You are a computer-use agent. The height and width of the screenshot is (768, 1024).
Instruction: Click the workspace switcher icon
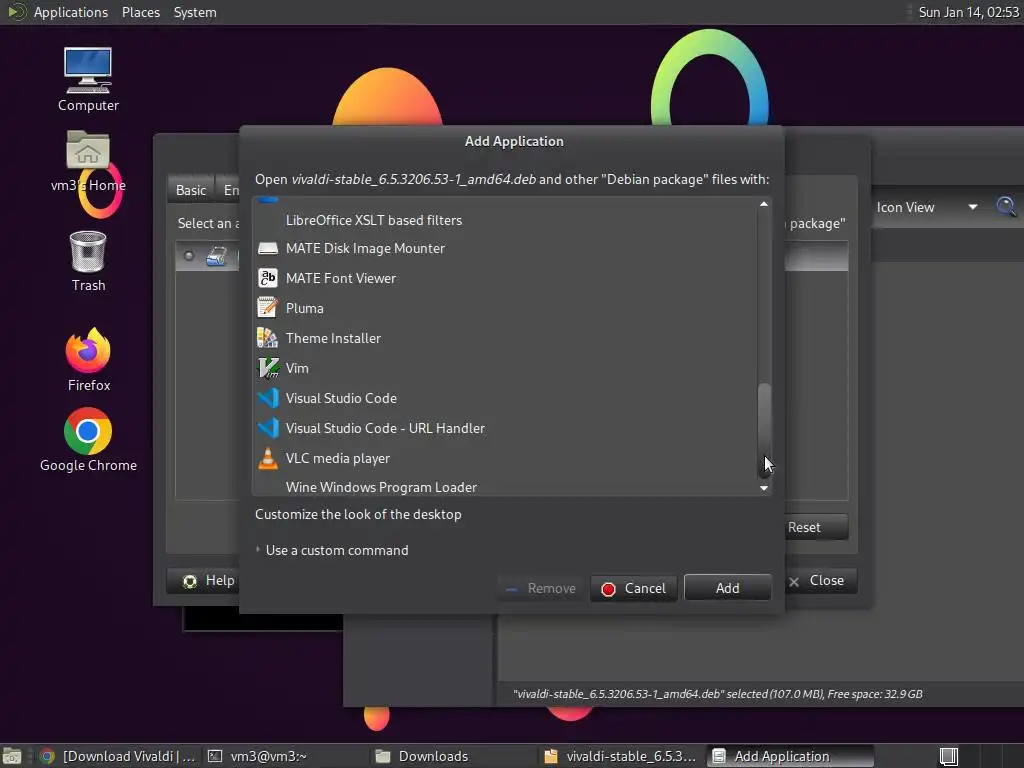click(x=948, y=756)
